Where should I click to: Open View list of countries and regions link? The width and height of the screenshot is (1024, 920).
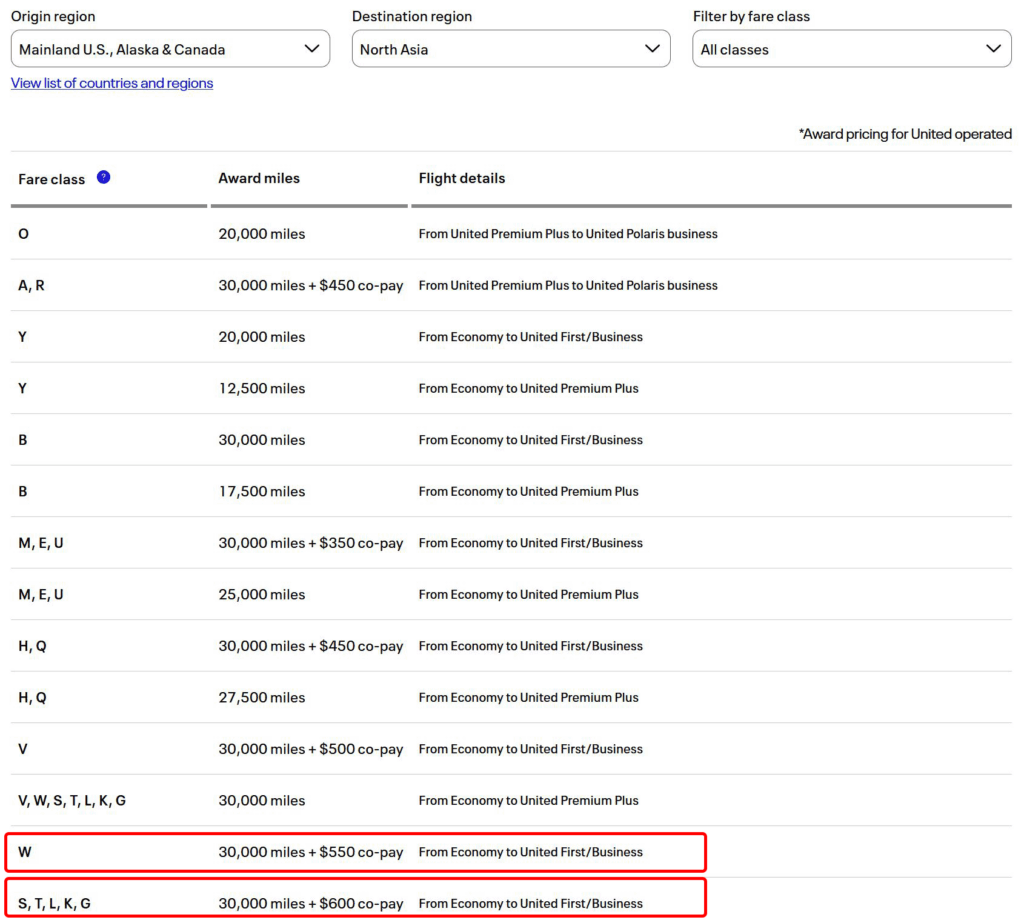tap(112, 83)
